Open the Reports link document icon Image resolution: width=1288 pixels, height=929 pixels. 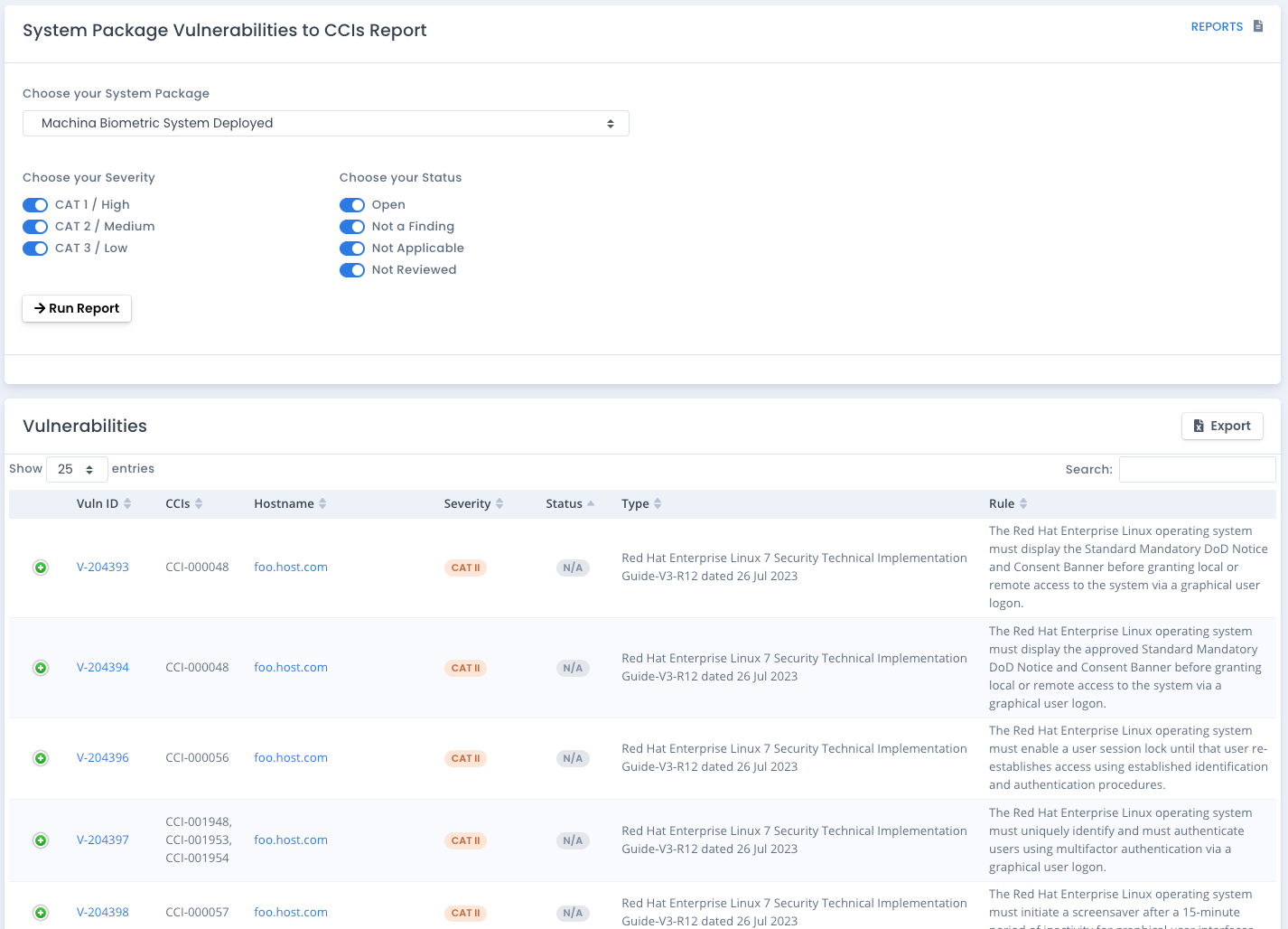1257,26
